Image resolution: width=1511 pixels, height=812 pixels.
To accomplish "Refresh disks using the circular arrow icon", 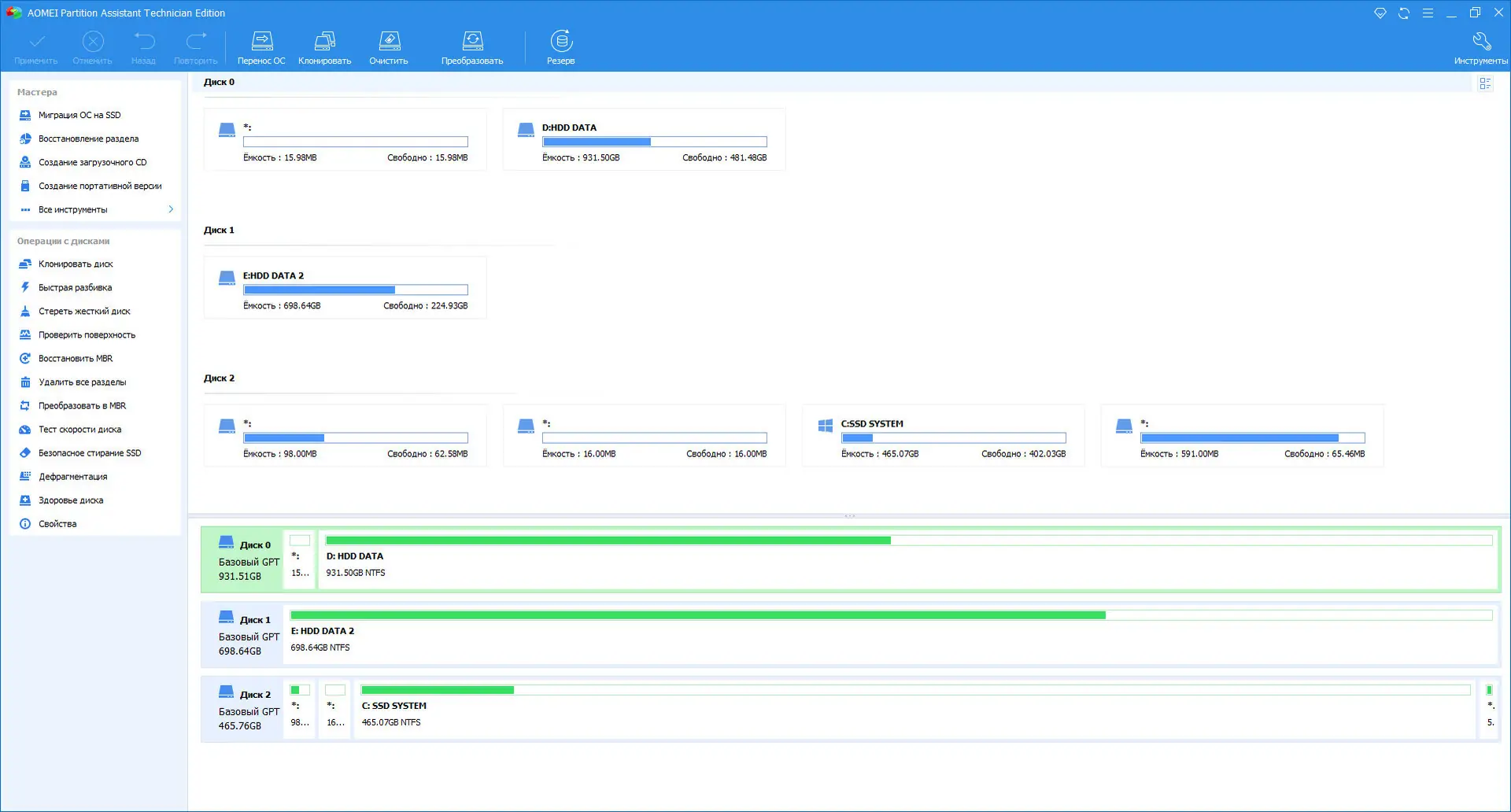I will 1404,13.
